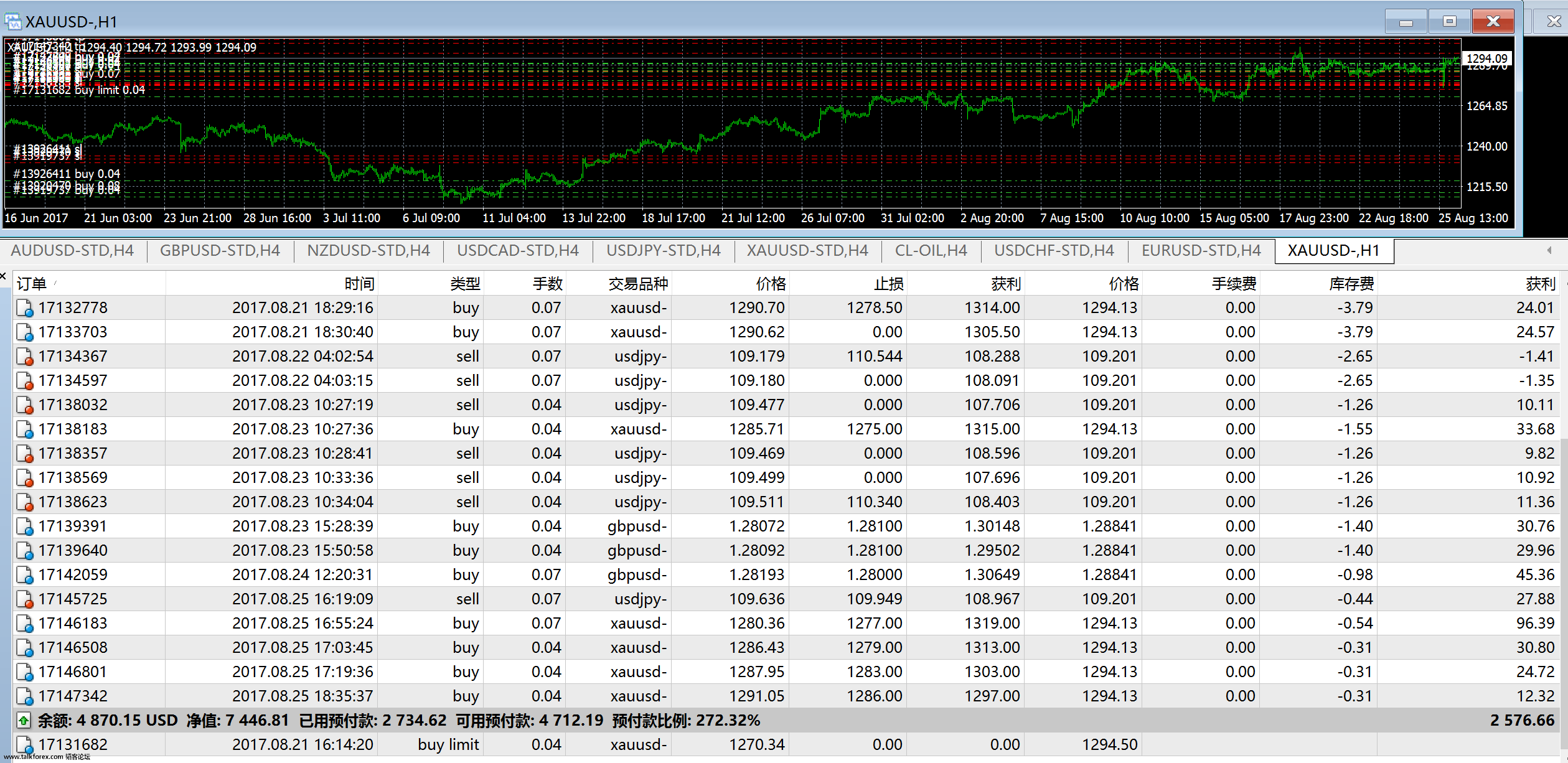The width and height of the screenshot is (1568, 763).
Task: Switch to the USDCHF-STD,H4 chart tab
Action: tap(1054, 251)
